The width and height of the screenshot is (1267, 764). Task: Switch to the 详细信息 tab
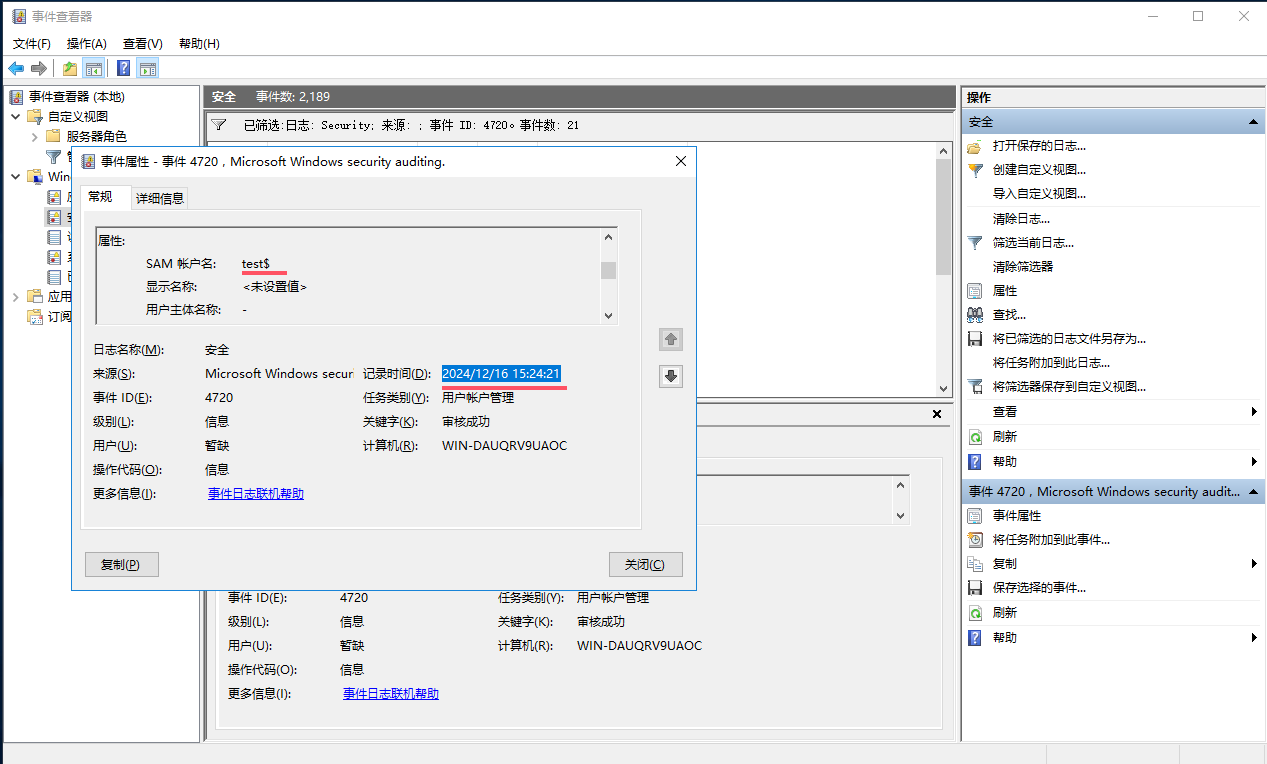[x=160, y=198]
